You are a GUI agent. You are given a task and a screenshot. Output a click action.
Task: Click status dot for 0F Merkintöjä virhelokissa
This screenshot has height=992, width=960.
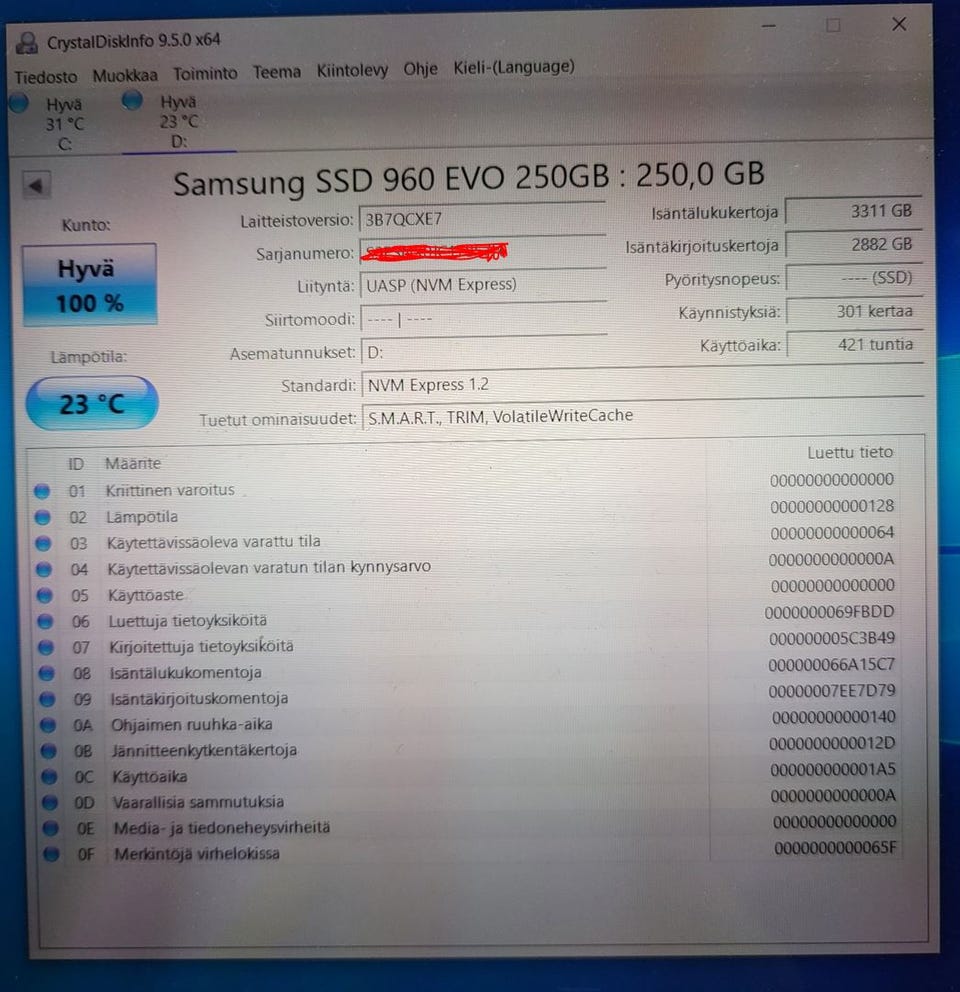click(51, 854)
